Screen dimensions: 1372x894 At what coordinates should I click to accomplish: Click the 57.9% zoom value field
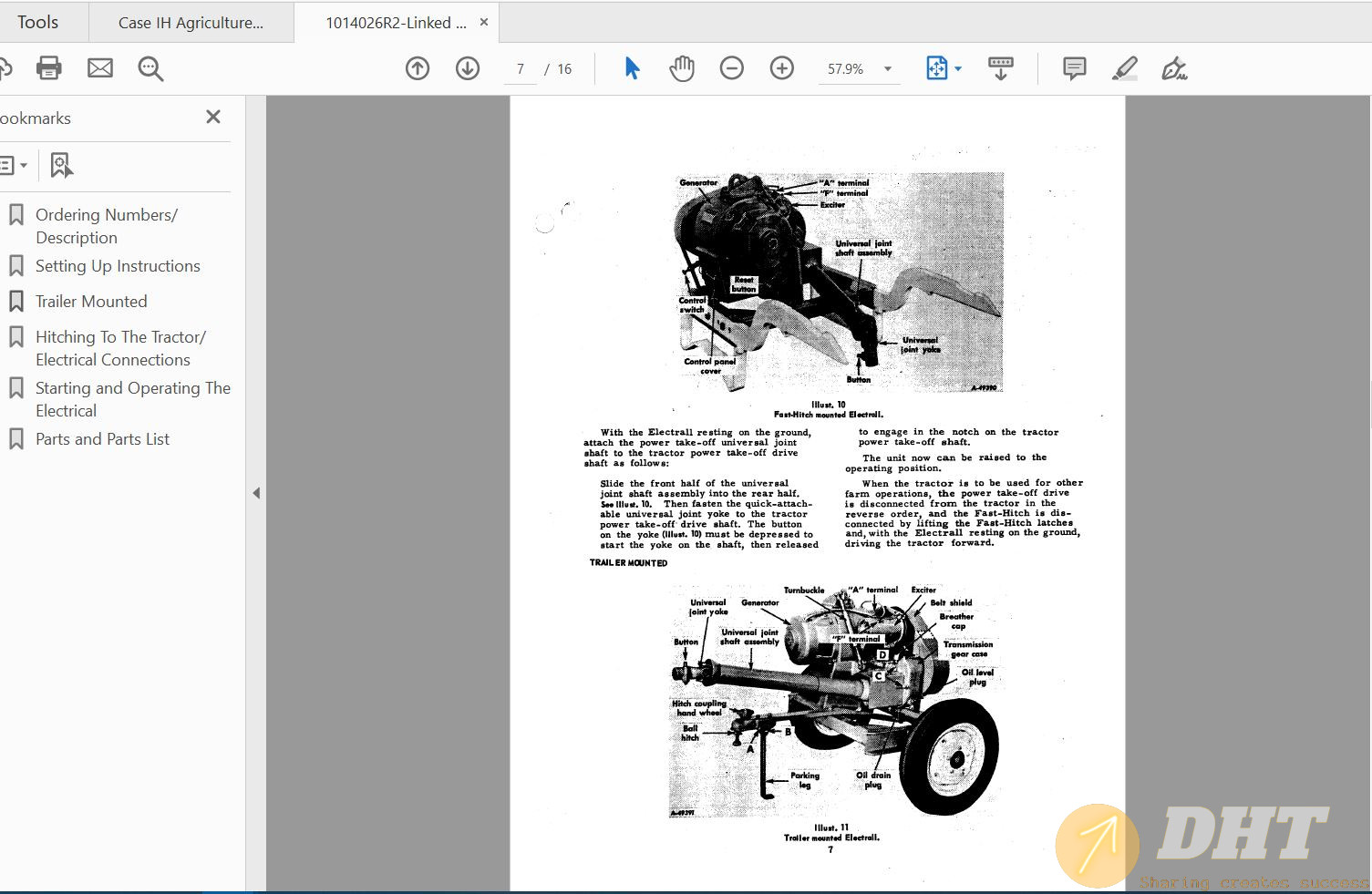point(846,69)
